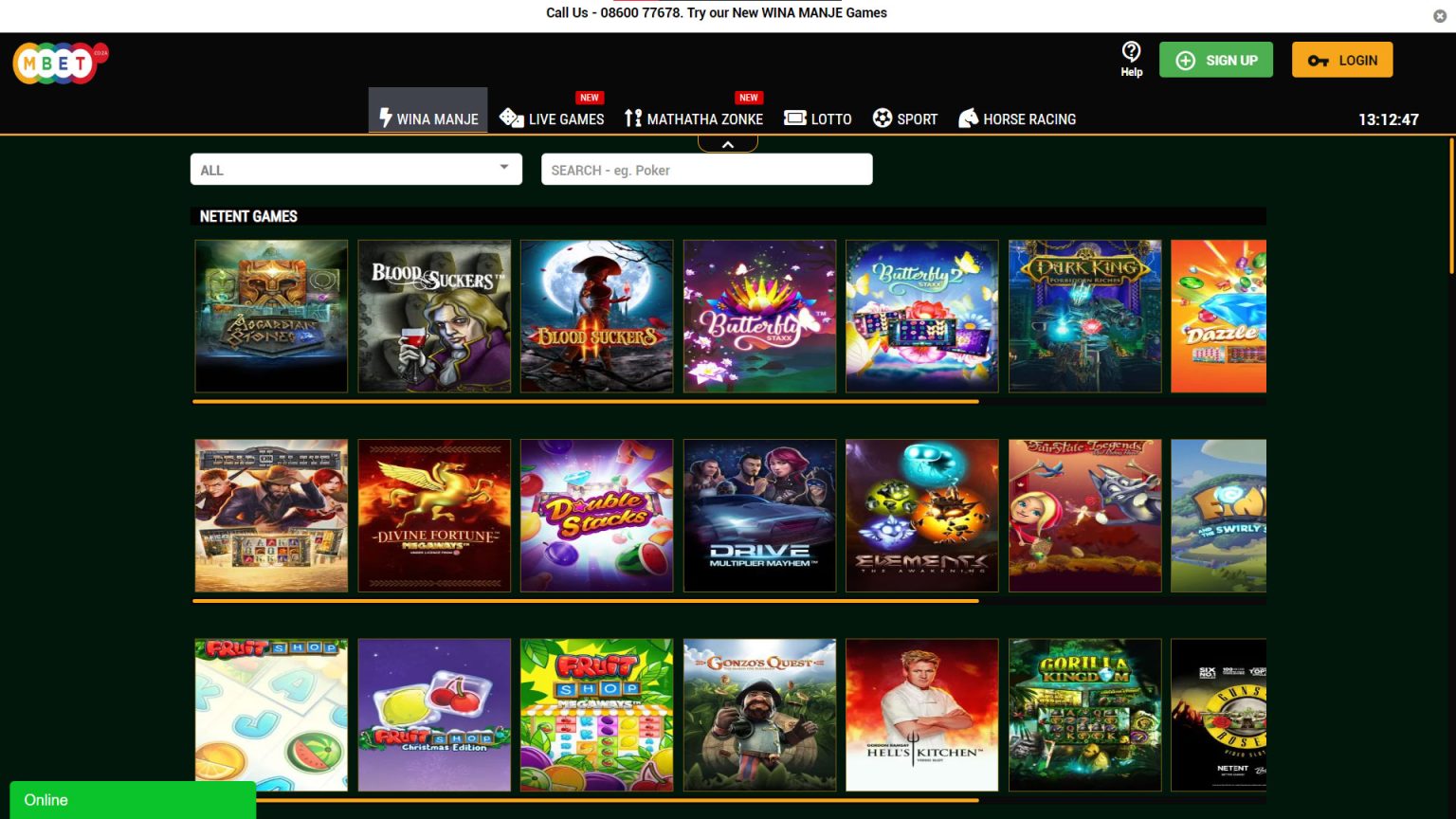Open Butterfly Staxx game
1456x819 pixels.
click(759, 316)
